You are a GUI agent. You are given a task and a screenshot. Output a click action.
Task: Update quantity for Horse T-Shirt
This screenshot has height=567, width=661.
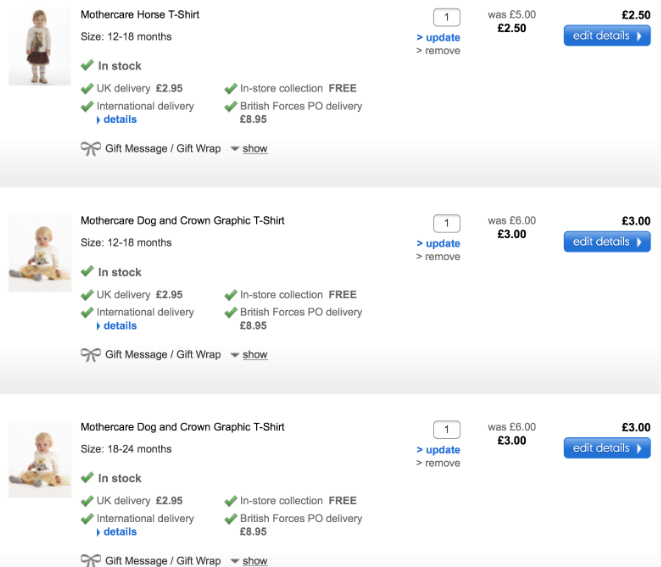tap(442, 38)
